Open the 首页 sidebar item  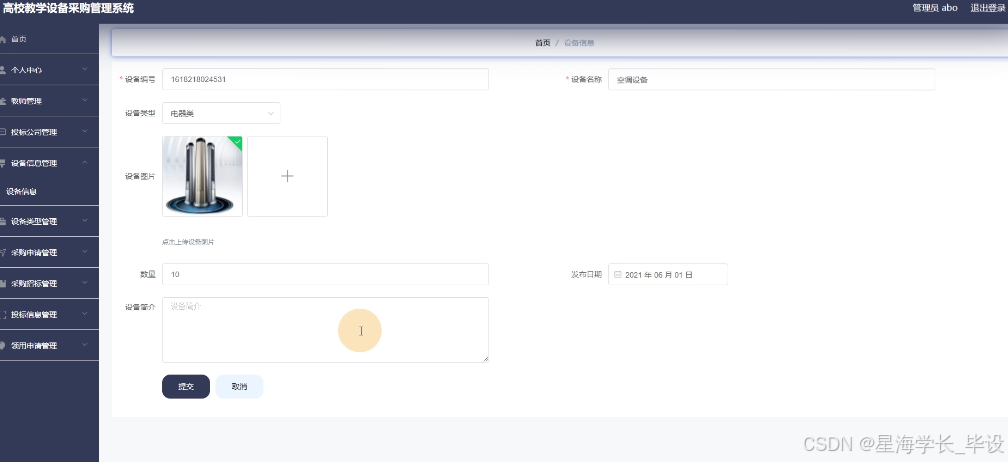coord(50,39)
